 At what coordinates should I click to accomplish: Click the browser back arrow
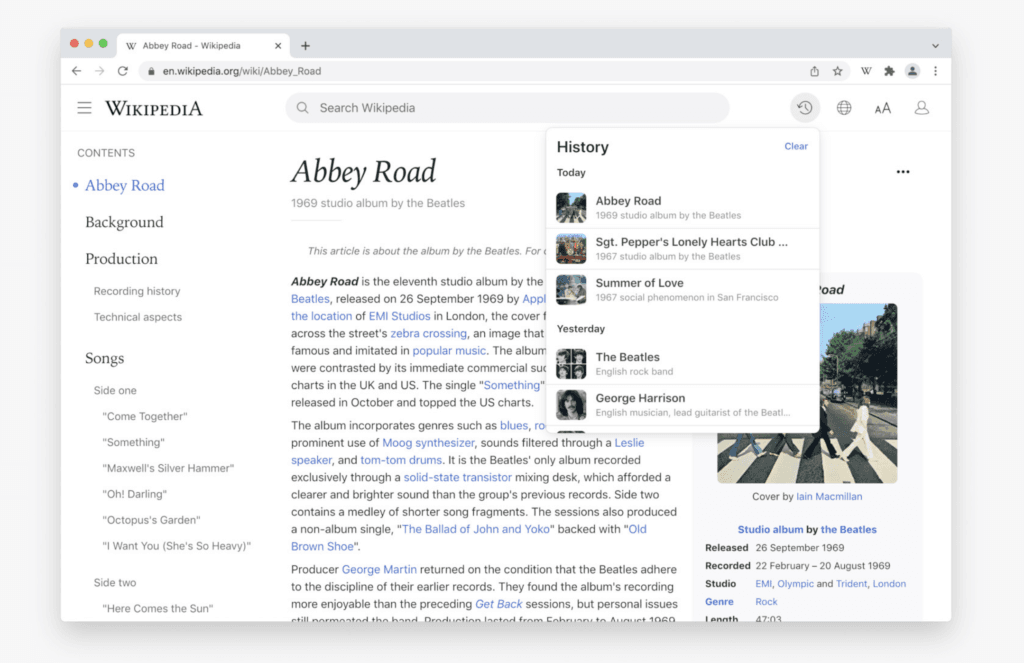(76, 71)
